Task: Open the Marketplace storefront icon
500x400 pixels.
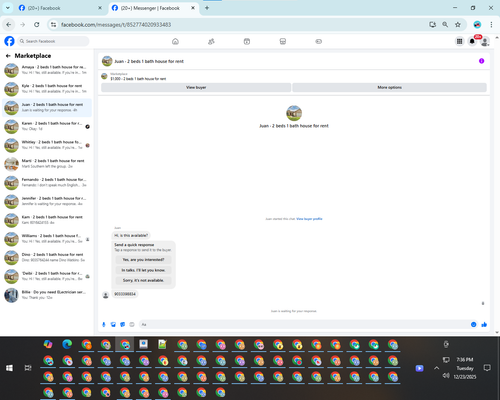Action: coord(283,41)
